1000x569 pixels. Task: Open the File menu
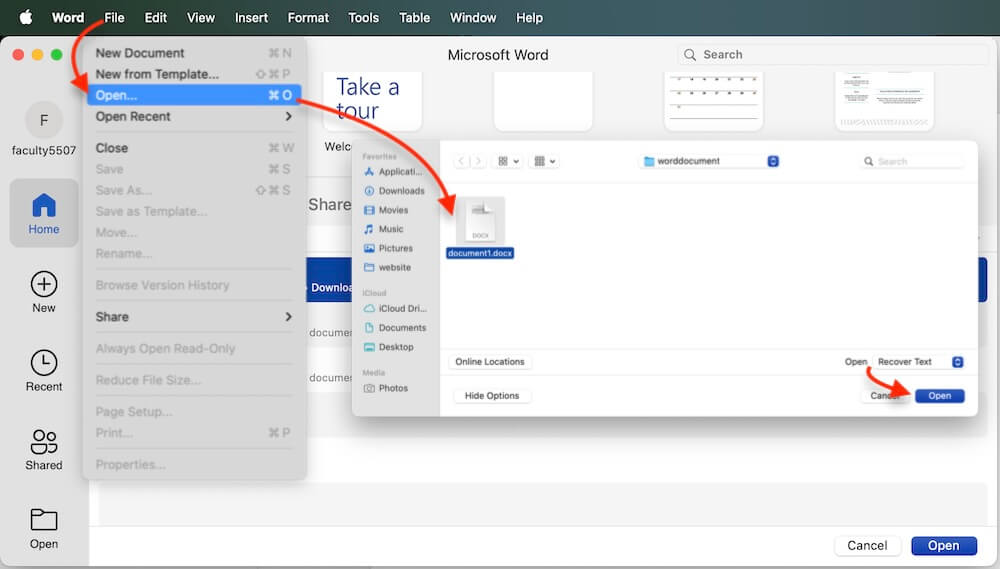114,17
